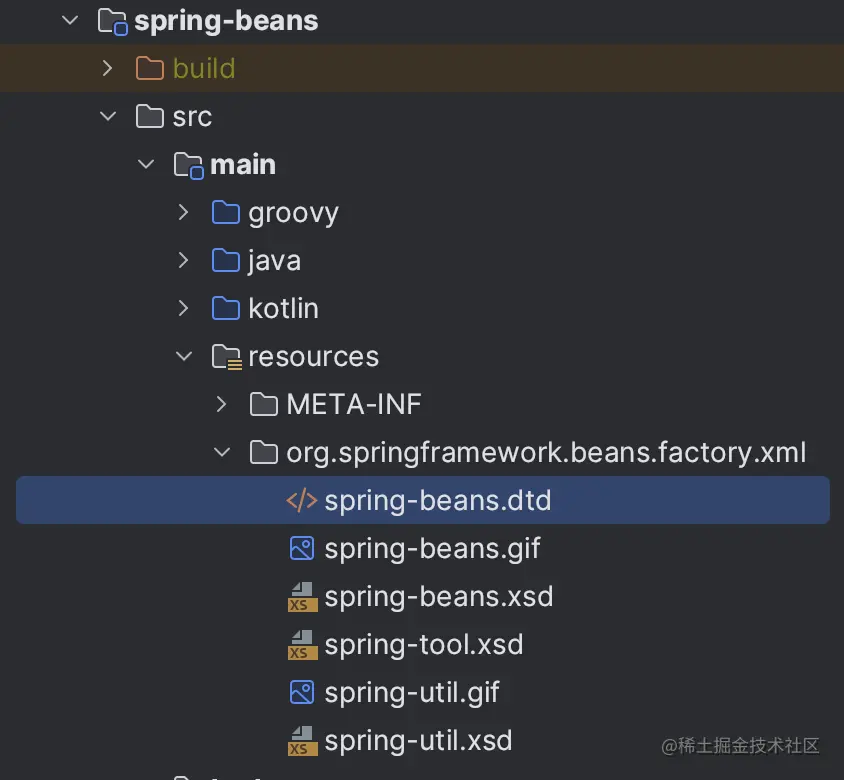Viewport: 844px width, 780px height.
Task: Select the spring-util.xsd file
Action: coord(418,741)
